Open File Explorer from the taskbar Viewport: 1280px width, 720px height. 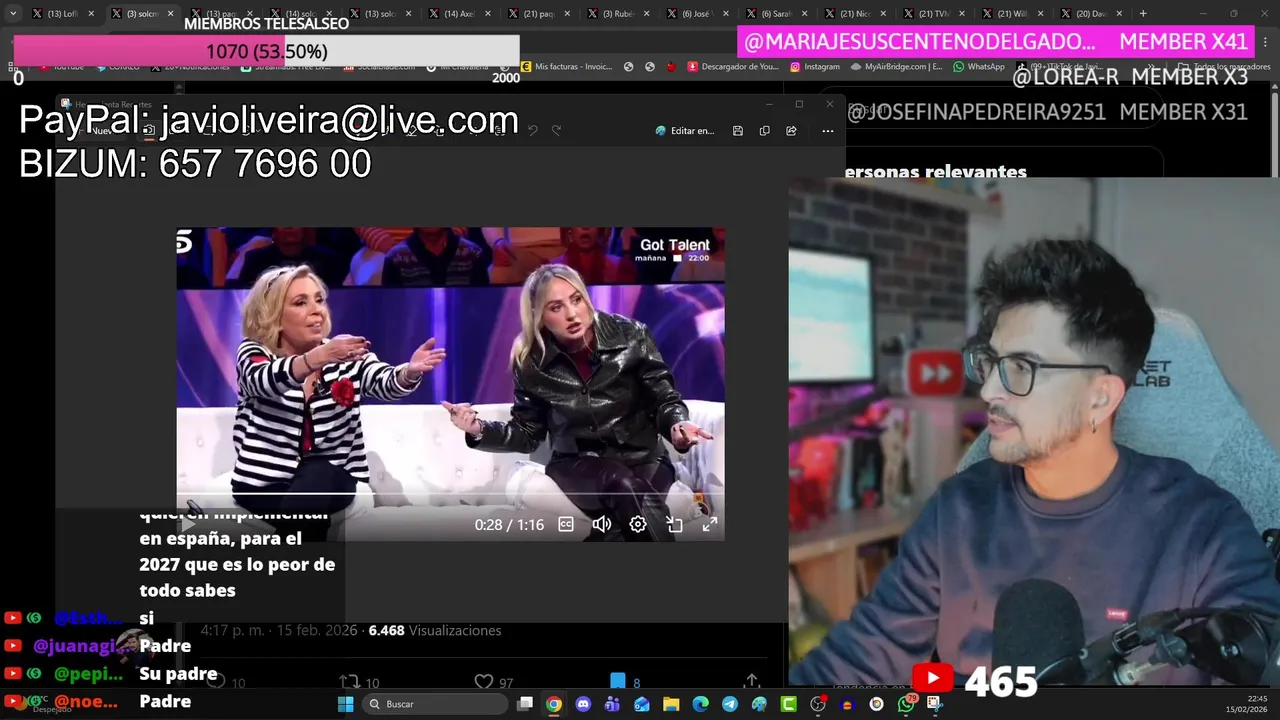[x=671, y=704]
